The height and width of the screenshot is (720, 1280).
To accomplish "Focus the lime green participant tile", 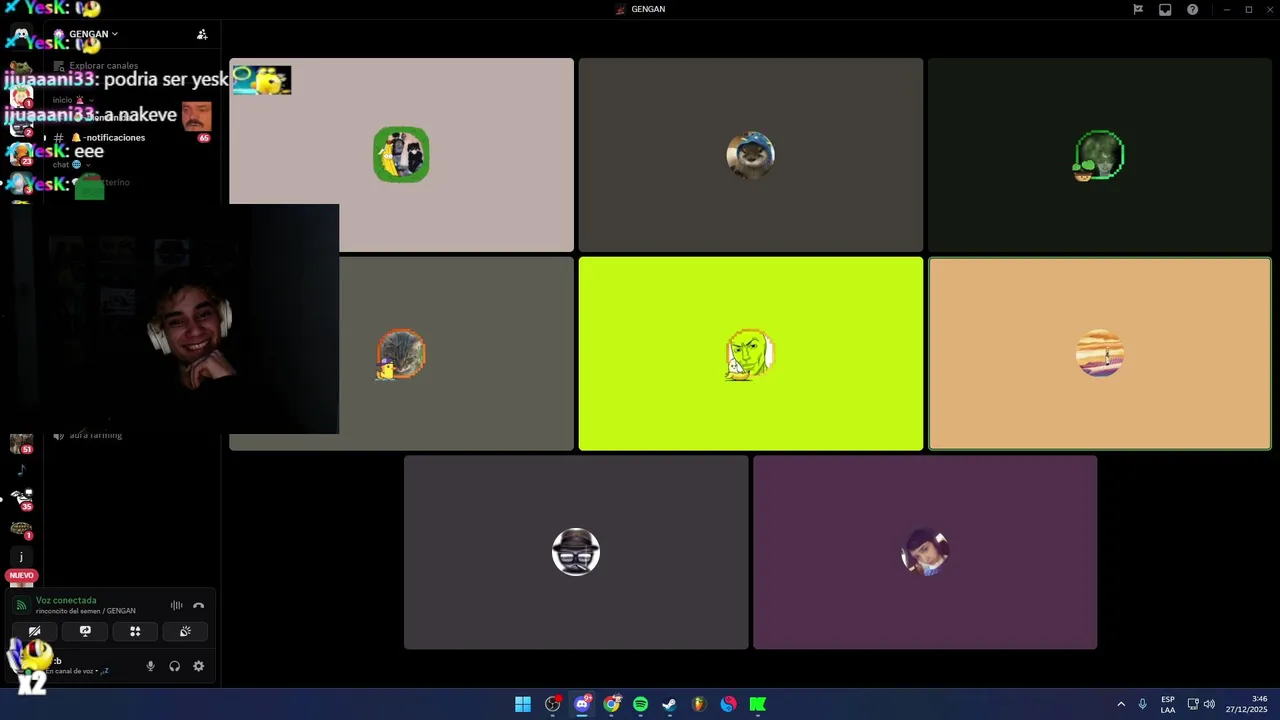I will (750, 354).
